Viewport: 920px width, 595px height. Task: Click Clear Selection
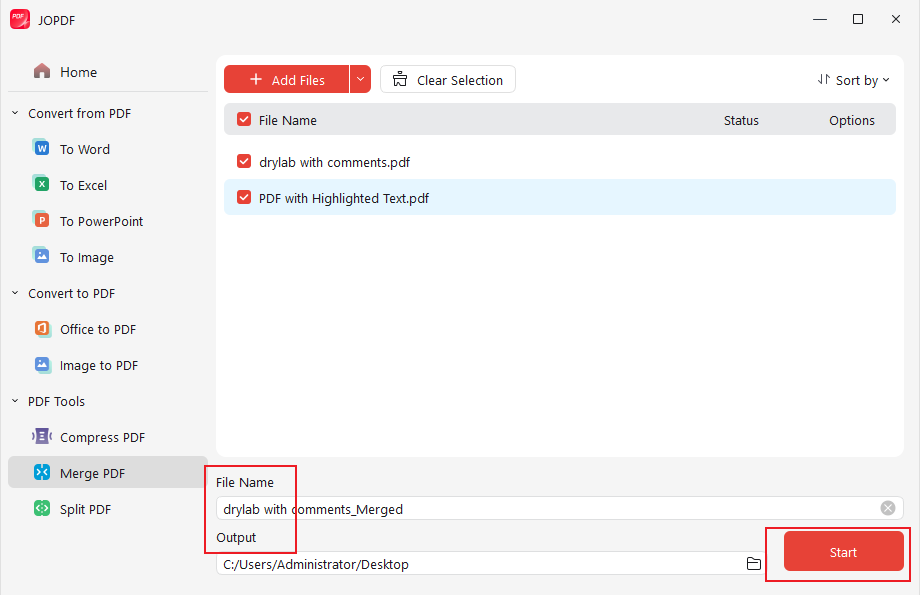tap(447, 78)
